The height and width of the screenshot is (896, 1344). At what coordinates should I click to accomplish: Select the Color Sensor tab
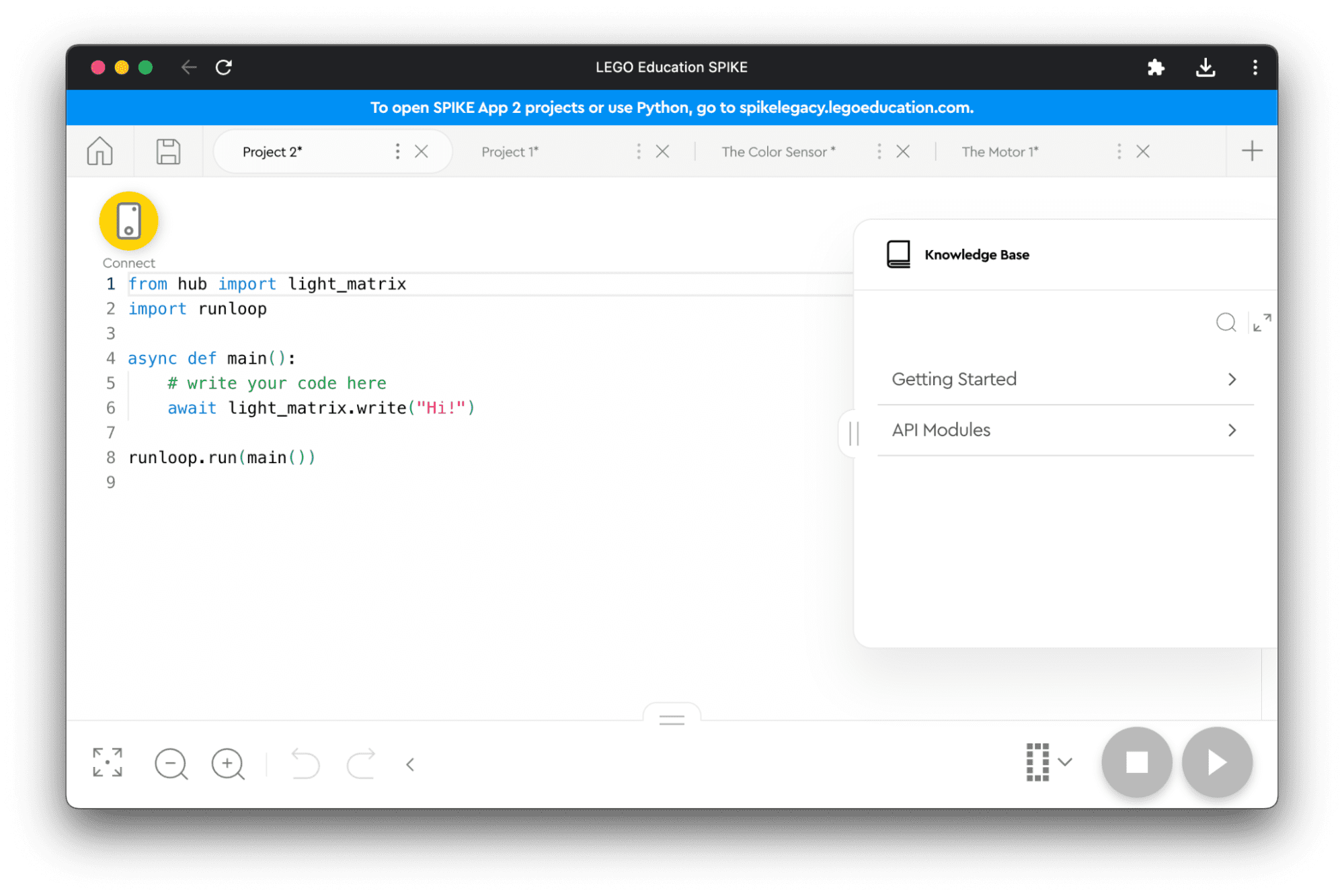[x=780, y=152]
